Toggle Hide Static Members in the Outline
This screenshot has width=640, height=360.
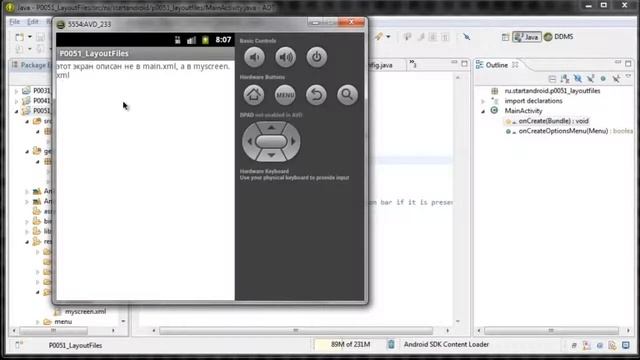coord(590,78)
